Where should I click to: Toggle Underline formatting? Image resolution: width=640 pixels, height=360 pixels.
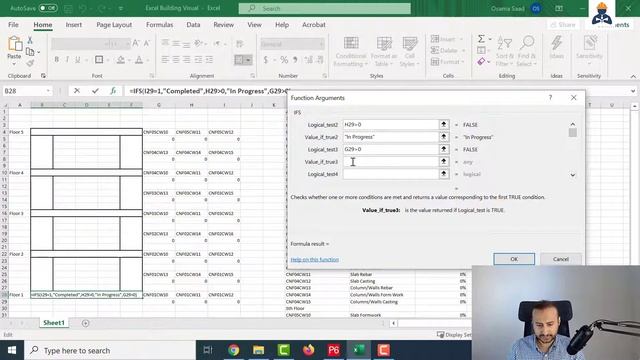78,60
